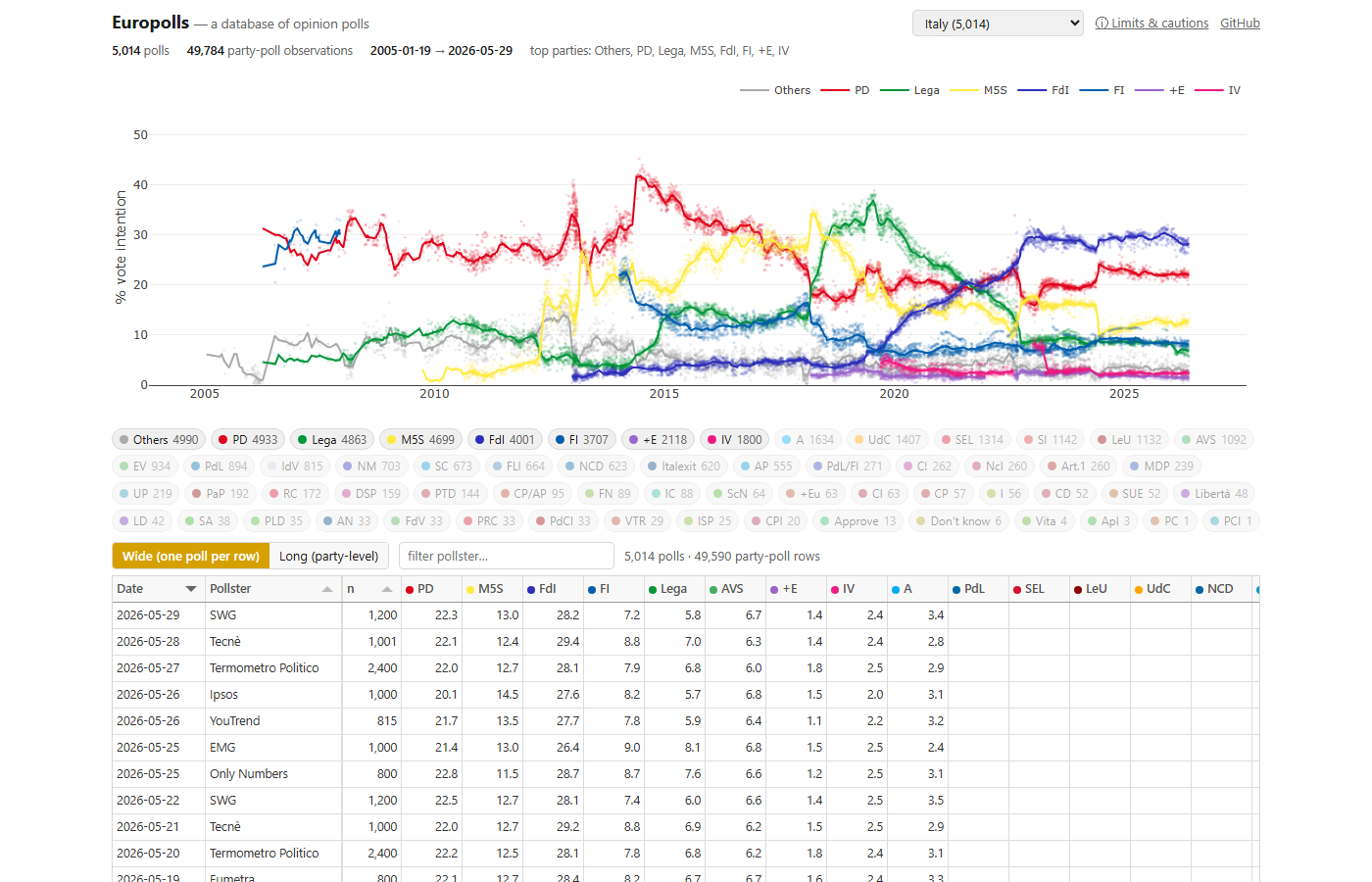Enable the SI 1142 party chip
The width and height of the screenshot is (1372, 882).
tap(1051, 440)
